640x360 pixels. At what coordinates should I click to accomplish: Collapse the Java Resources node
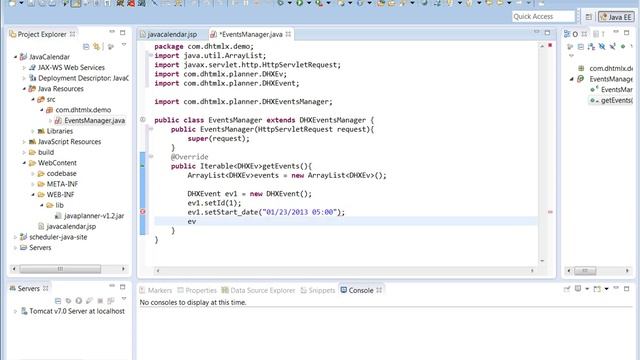24,89
